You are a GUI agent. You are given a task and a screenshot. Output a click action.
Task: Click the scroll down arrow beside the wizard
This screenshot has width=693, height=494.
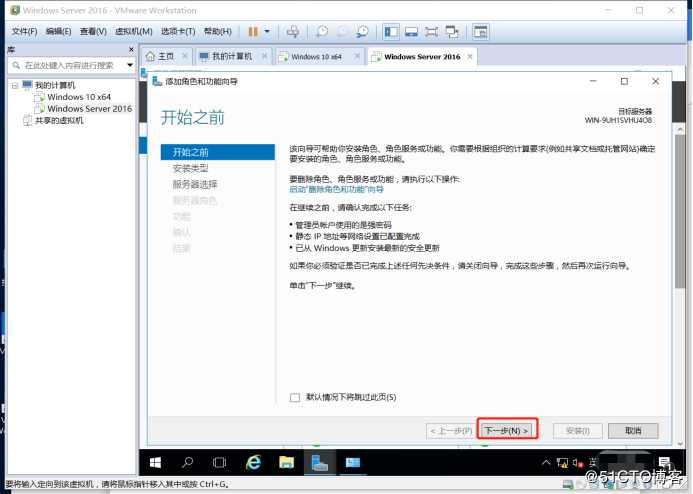(680, 443)
